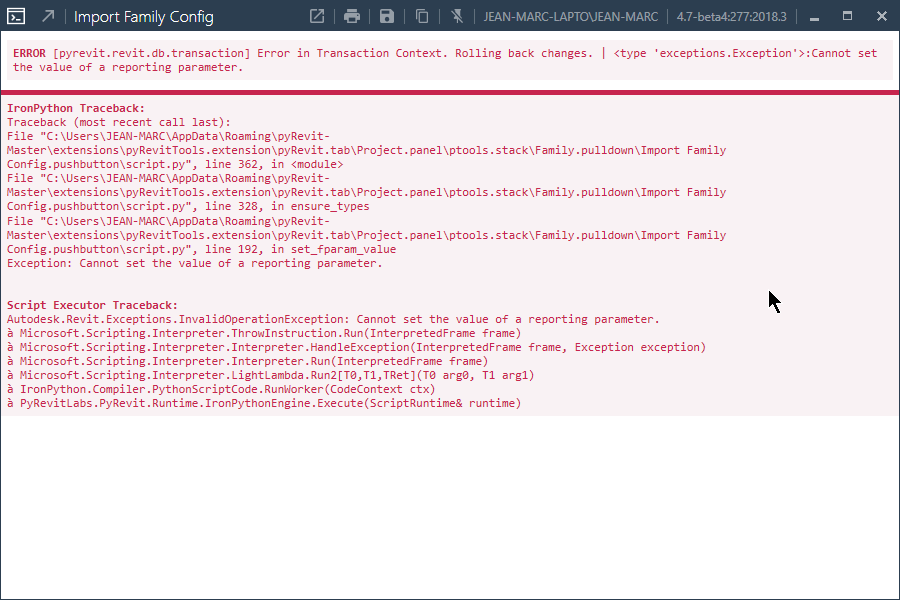Click the Import Family Config window title
This screenshot has width=900, height=600.
coord(143,17)
